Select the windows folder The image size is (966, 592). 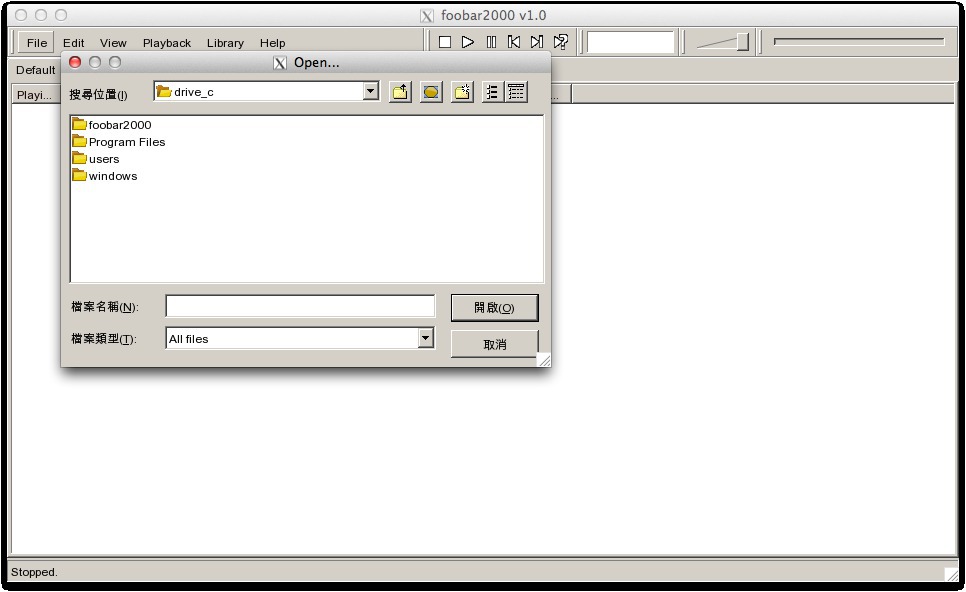[x=105, y=176]
